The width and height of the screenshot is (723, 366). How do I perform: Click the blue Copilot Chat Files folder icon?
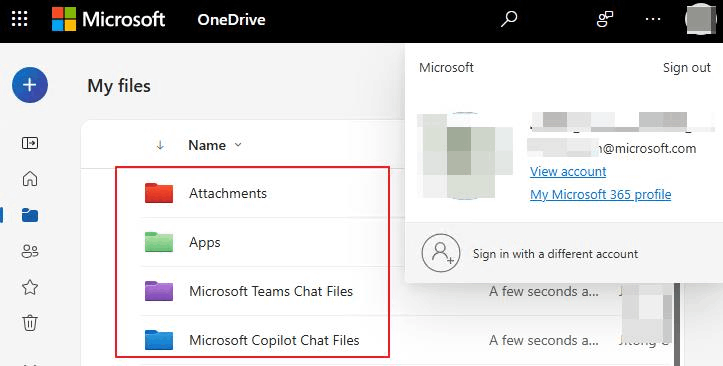[x=159, y=340]
